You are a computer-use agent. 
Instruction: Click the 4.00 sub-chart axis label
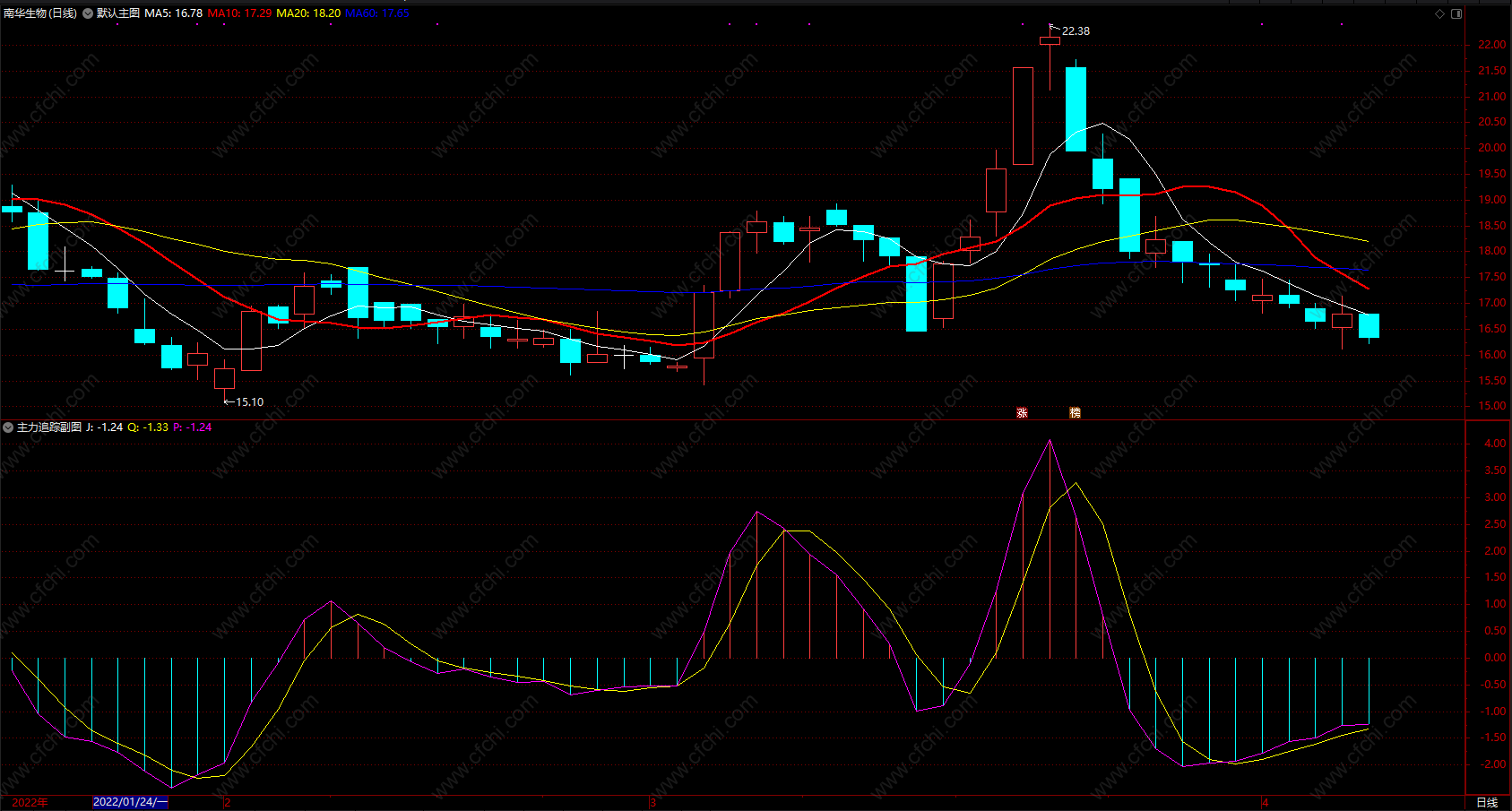click(1495, 444)
